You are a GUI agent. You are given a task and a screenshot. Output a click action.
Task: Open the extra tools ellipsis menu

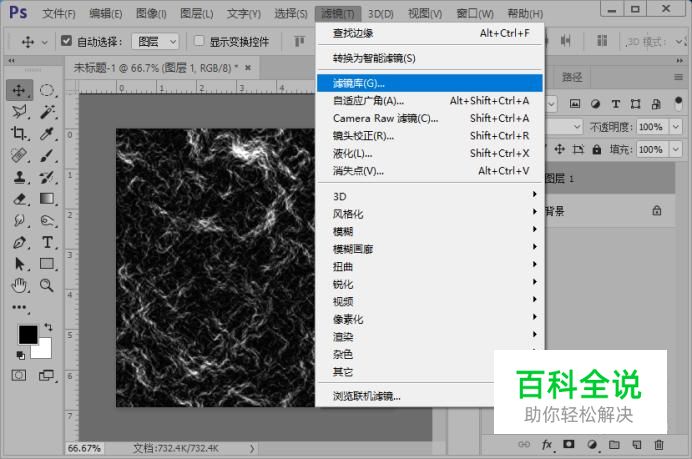pos(19,308)
